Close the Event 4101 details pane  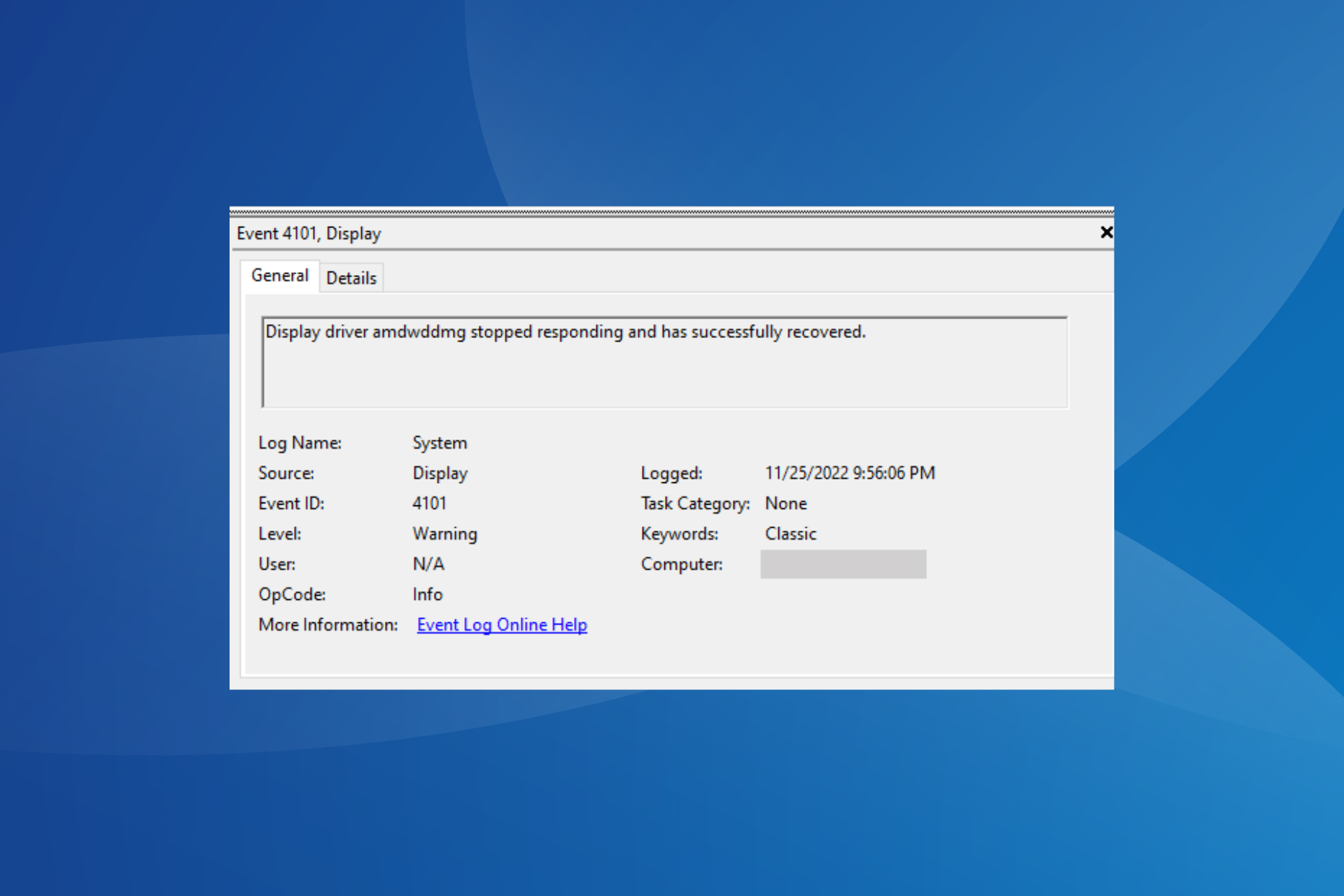(x=1106, y=232)
